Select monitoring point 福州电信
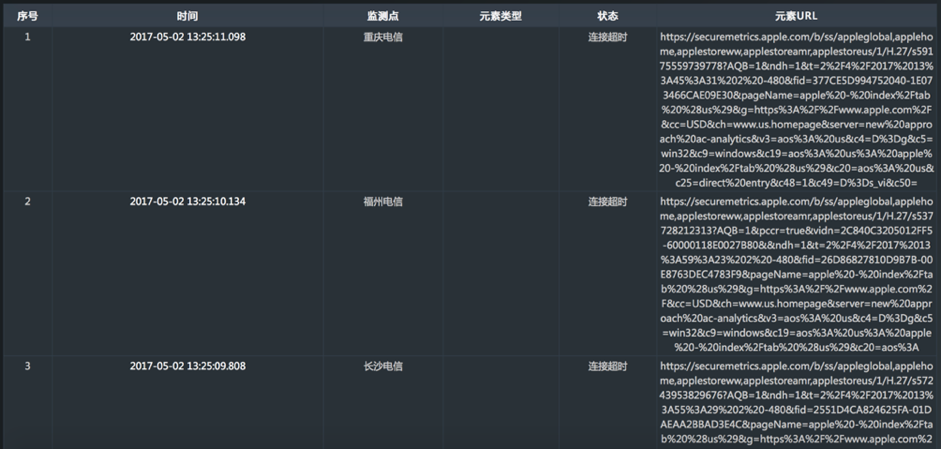 point(383,201)
